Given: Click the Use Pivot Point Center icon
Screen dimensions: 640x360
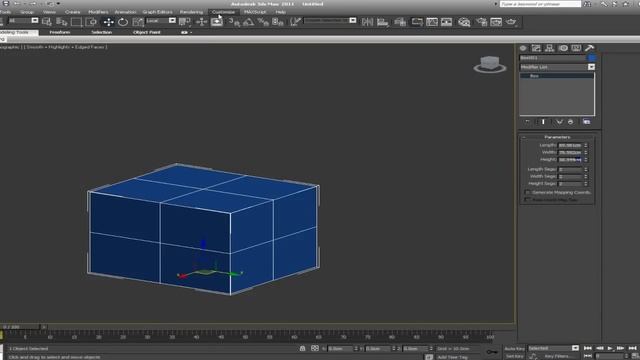Looking at the screenshot, I should (184, 22).
